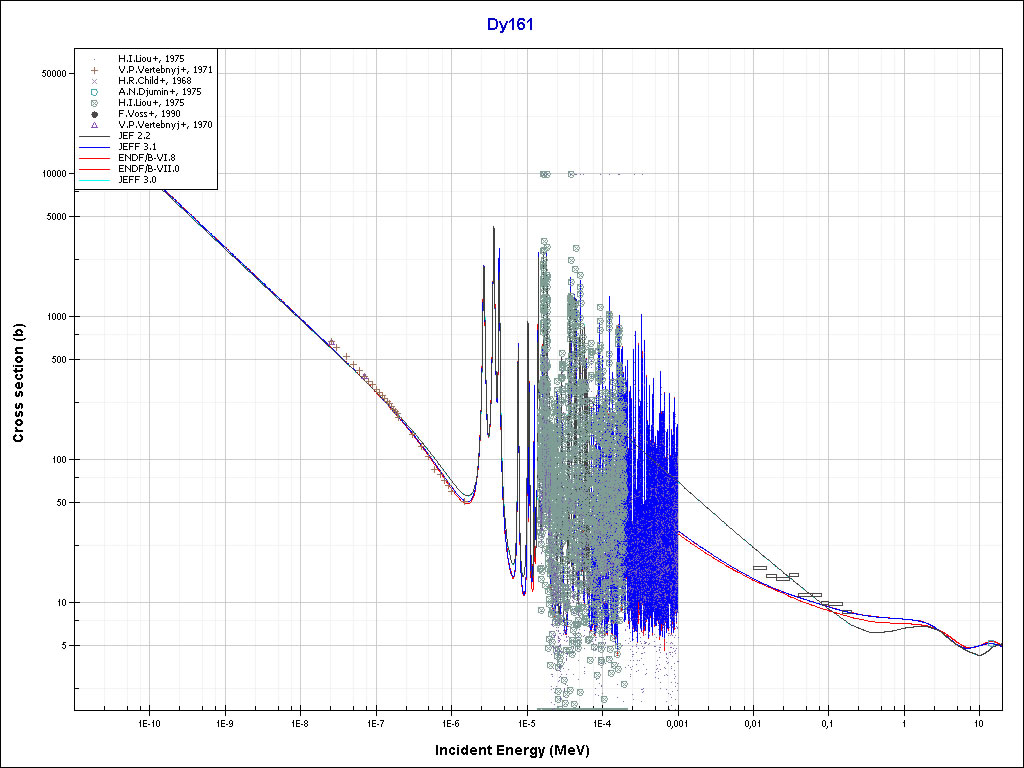Click the blue line sample for JEFF 3.1
Viewport: 1024px width, 768px height.
(93, 147)
